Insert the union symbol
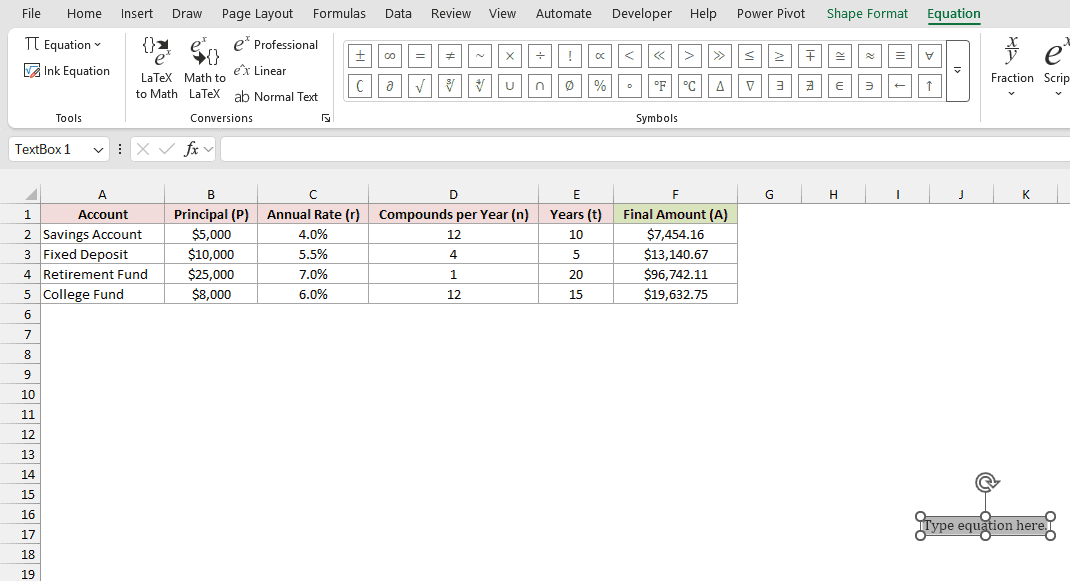Image resolution: width=1070 pixels, height=581 pixels. tap(510, 86)
